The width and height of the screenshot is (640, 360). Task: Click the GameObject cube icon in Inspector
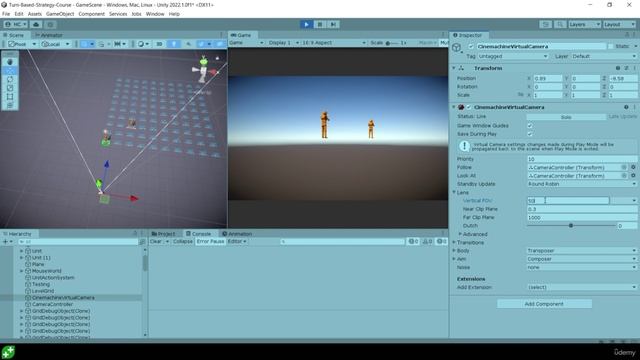pyautogui.click(x=457, y=48)
